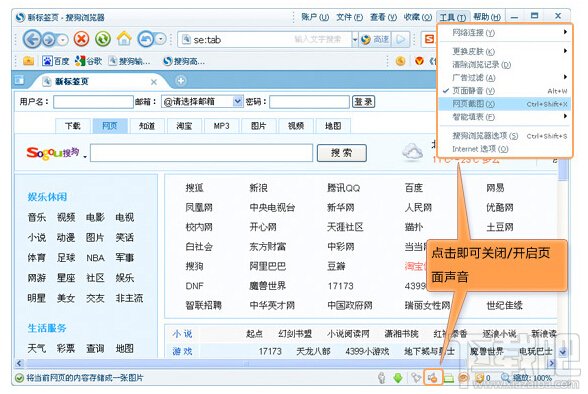Click the green Refresh icon
The height and width of the screenshot is (394, 588).
[103, 39]
